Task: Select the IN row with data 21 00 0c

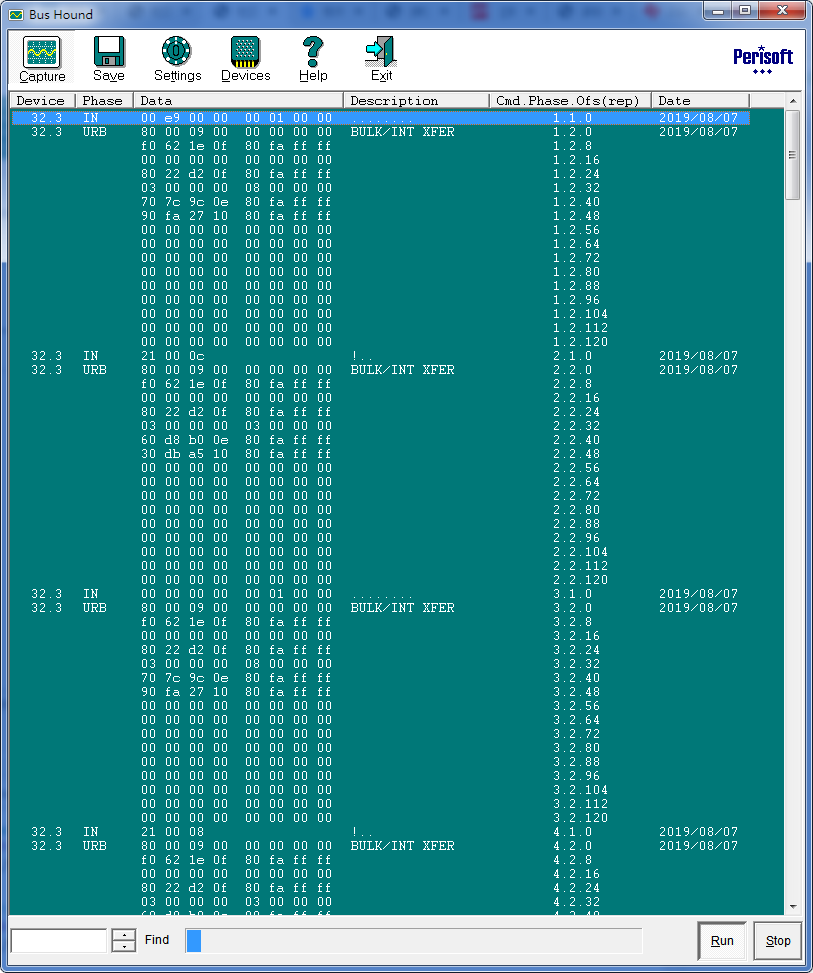Action: tap(380, 356)
